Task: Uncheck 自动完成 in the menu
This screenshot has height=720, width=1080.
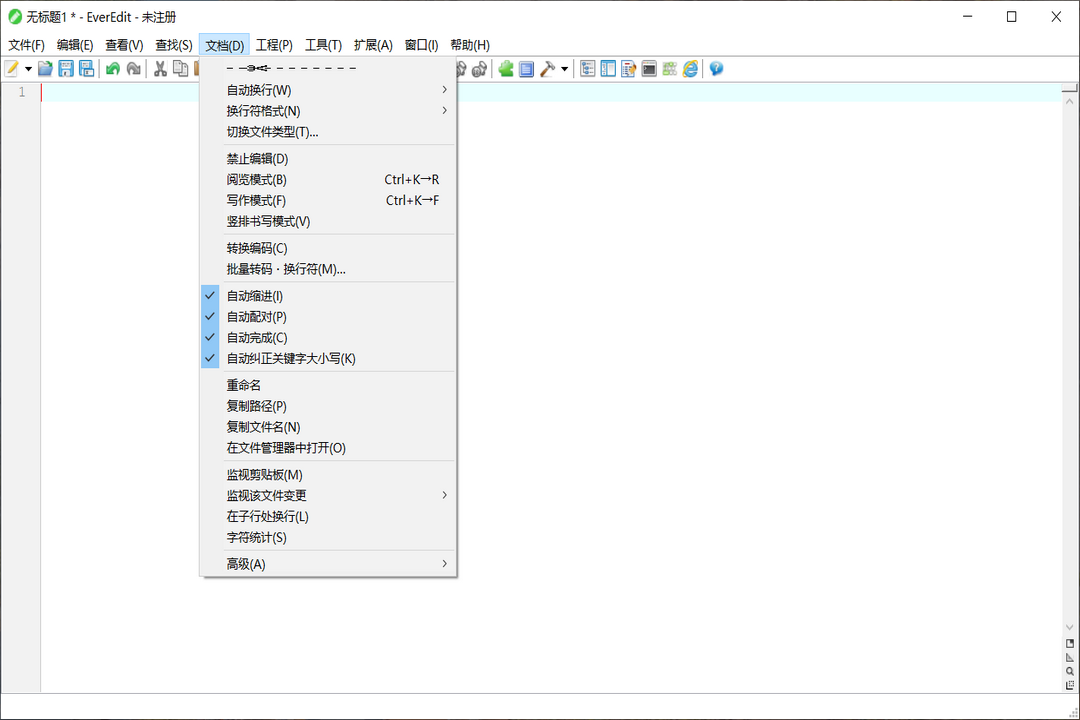Action: click(255, 337)
